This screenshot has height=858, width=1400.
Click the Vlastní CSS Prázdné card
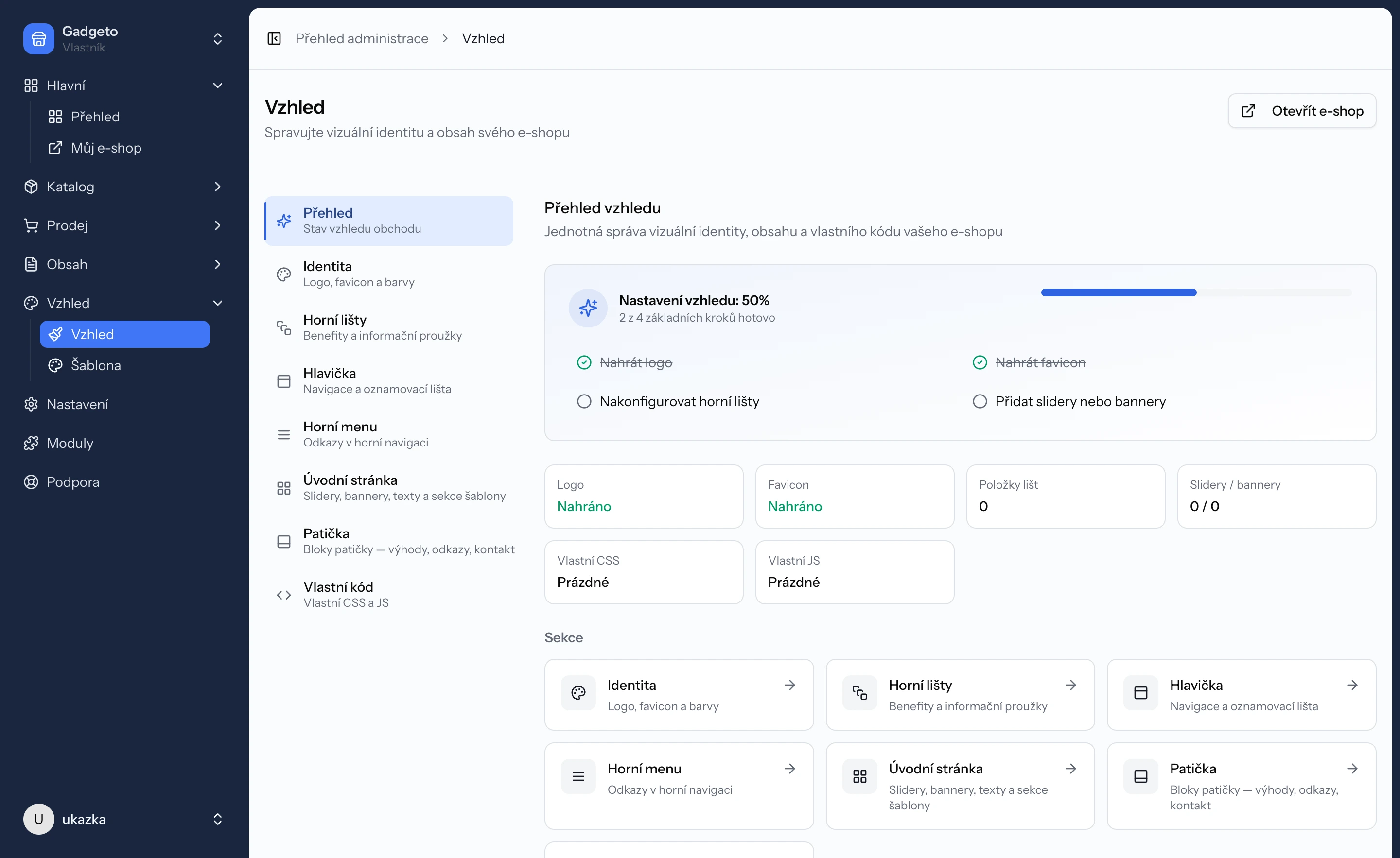644,572
